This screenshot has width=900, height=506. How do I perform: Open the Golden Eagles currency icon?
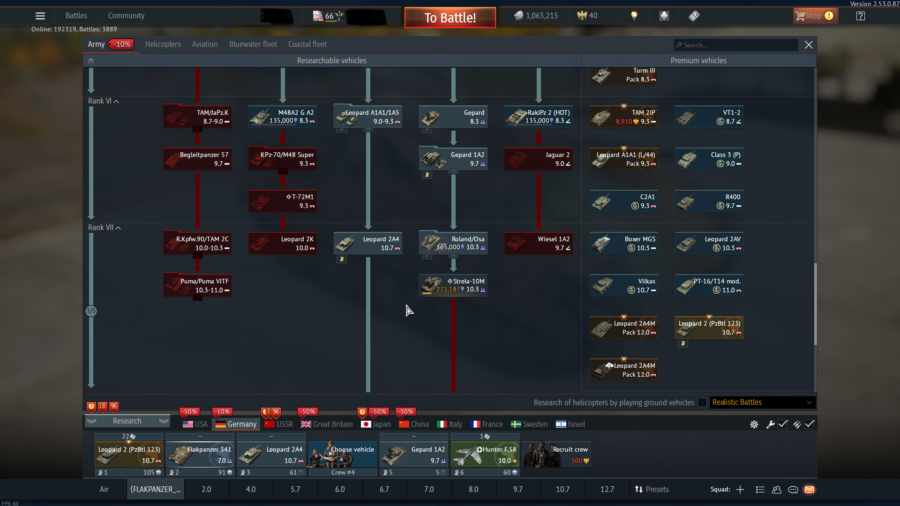coord(582,16)
